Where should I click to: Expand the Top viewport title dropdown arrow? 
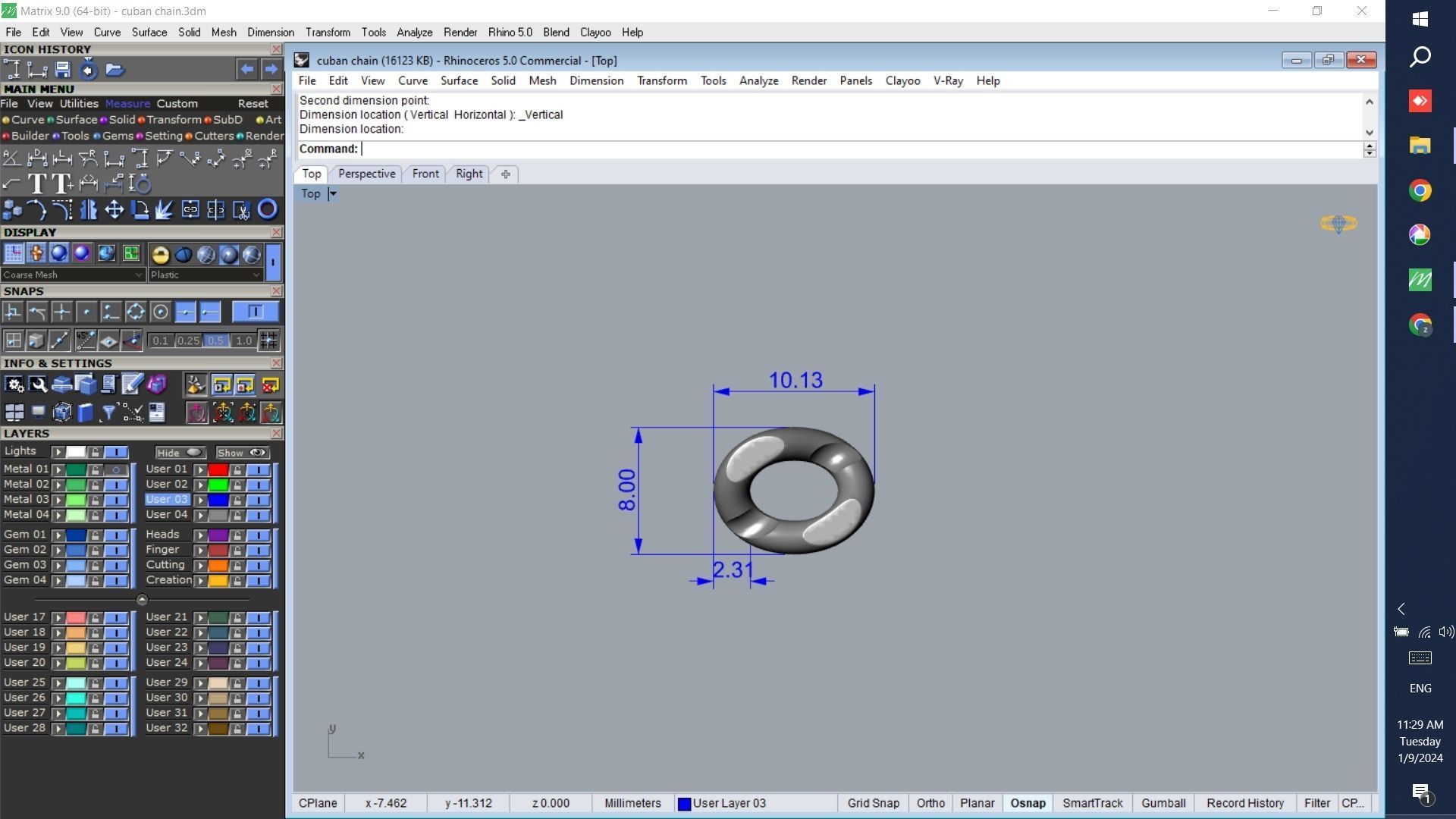point(332,193)
